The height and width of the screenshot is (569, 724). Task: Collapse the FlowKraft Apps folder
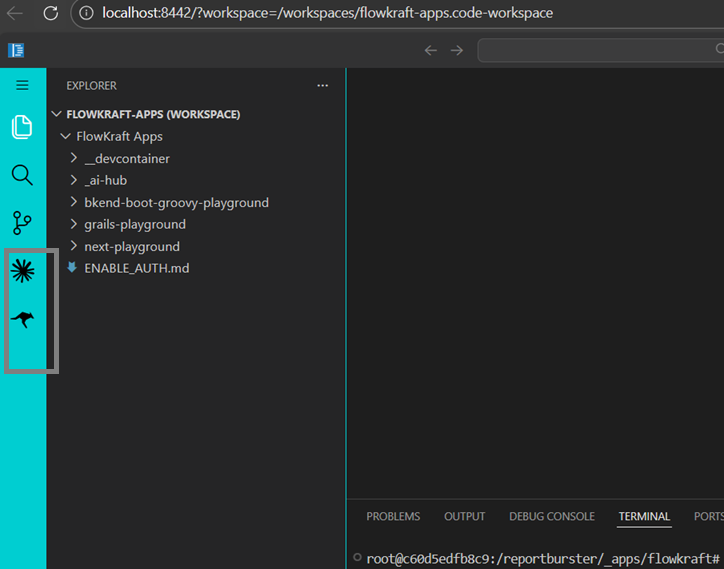click(66, 136)
